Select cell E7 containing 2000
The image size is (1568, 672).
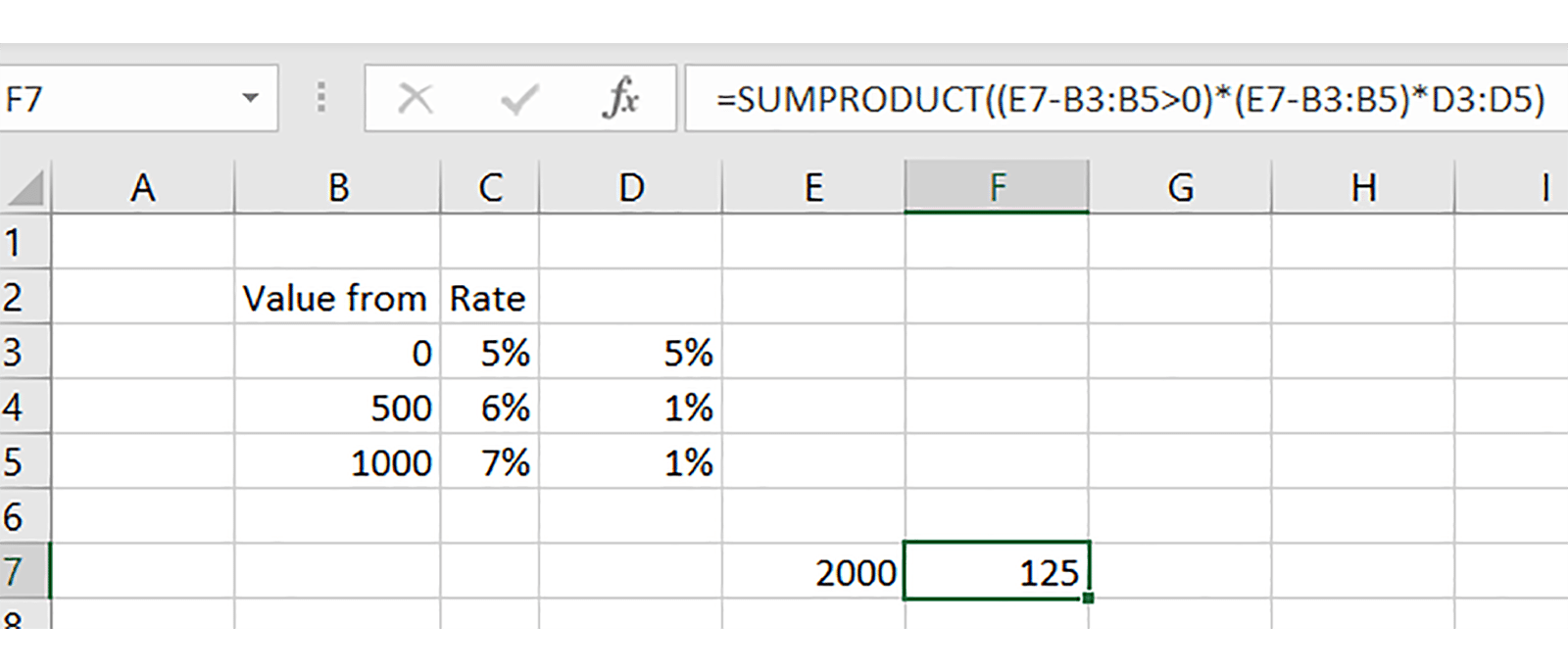coord(813,572)
